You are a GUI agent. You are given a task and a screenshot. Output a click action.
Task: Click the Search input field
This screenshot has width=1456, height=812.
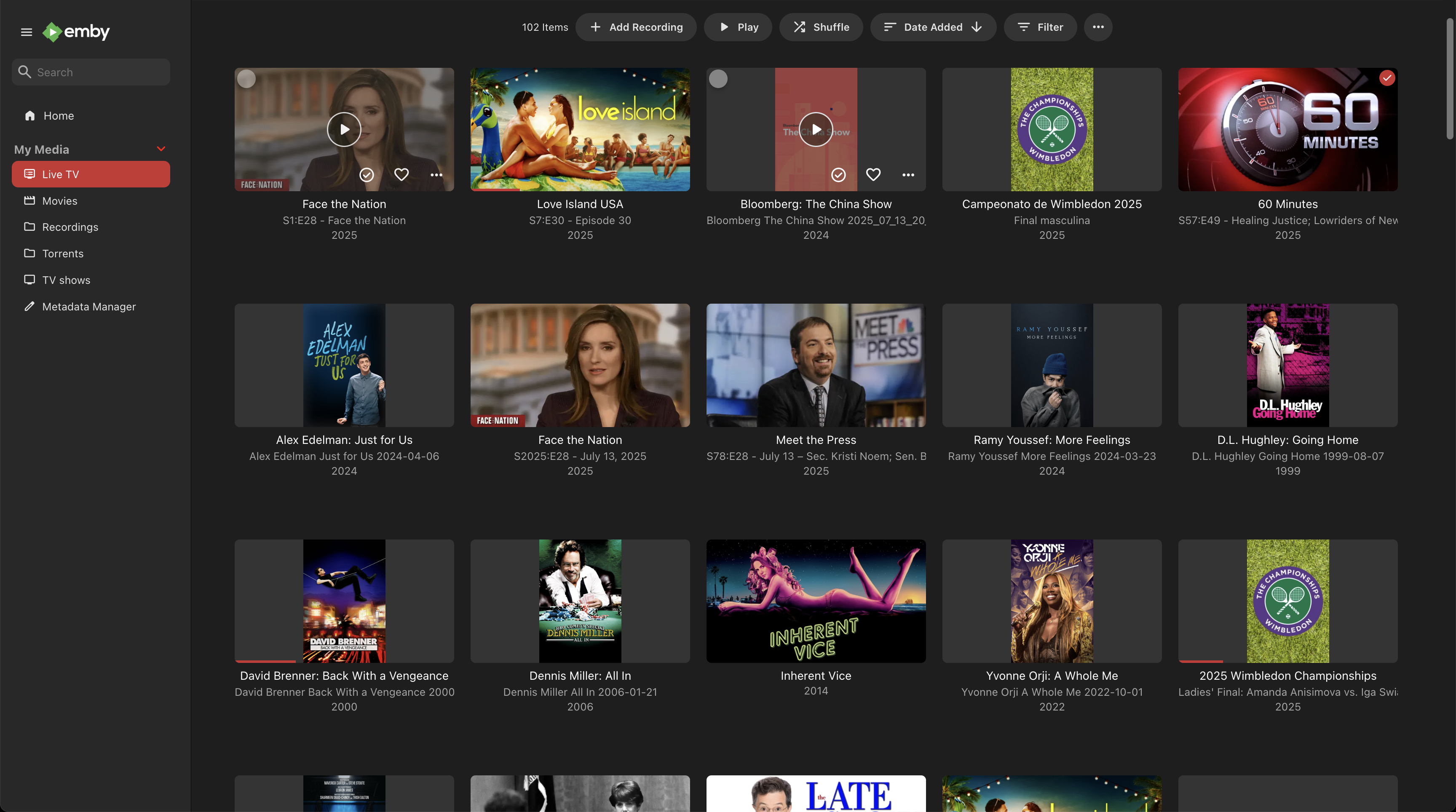[91, 72]
